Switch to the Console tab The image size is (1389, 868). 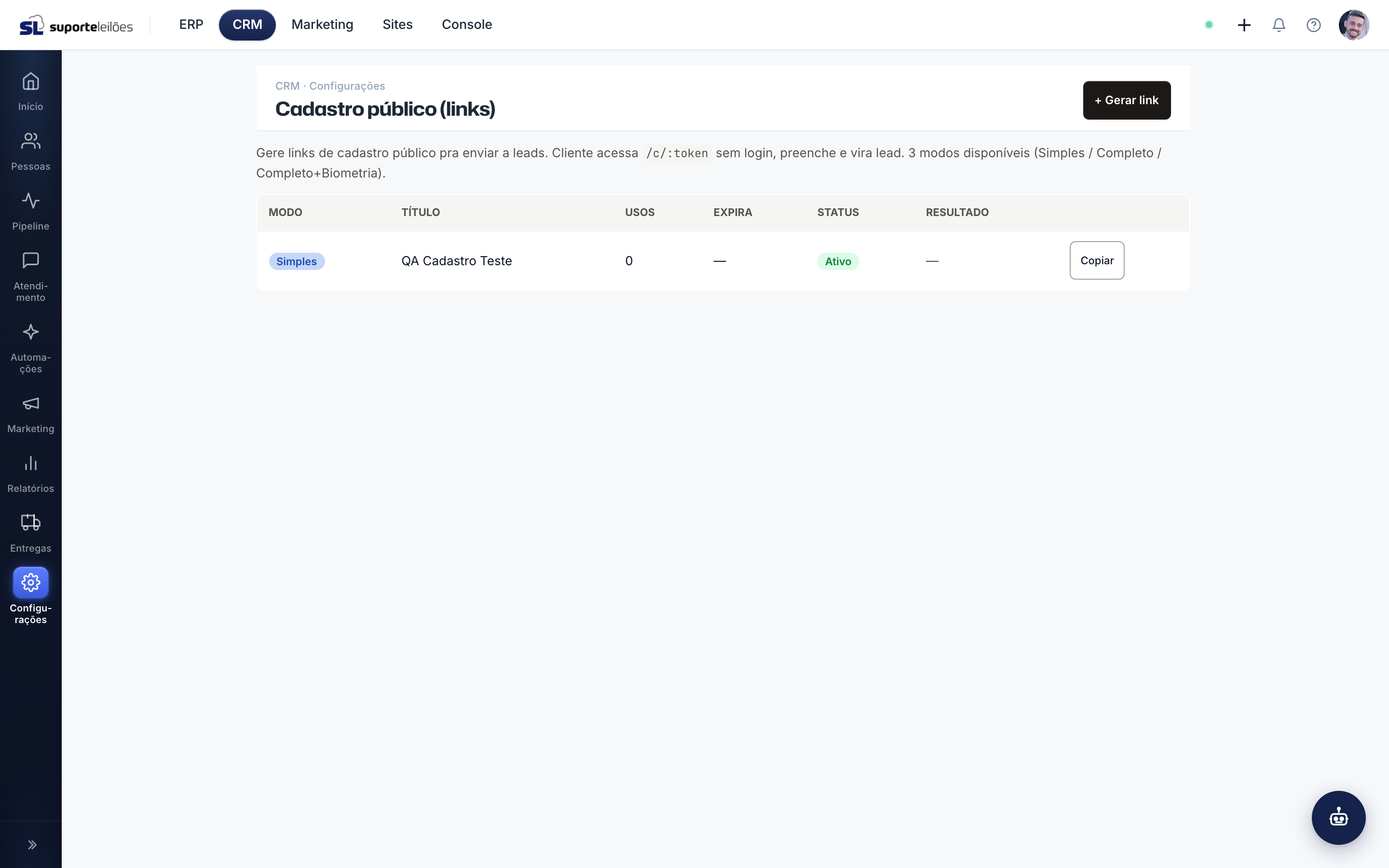[x=467, y=25]
